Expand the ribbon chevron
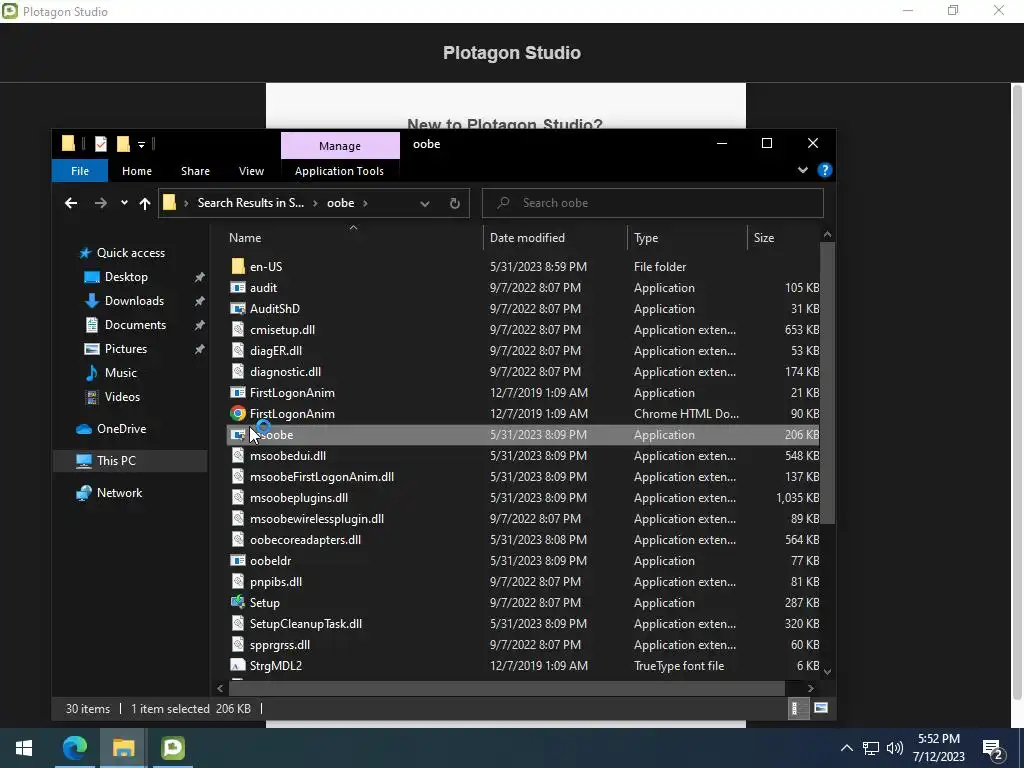 [803, 170]
